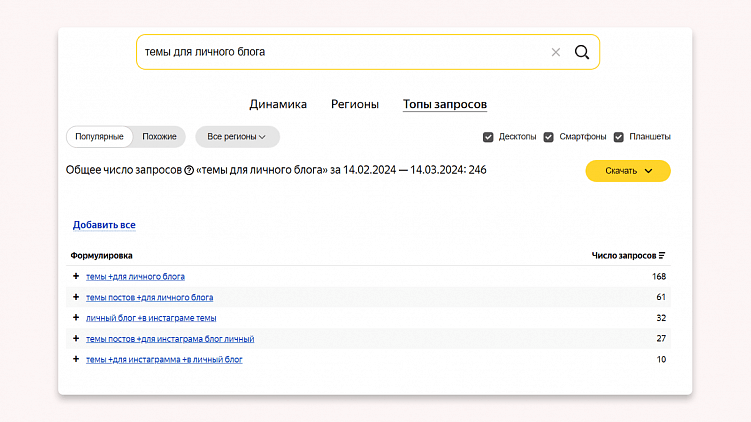
Task: Toggle the Смартфоны checkbox
Action: (549, 137)
